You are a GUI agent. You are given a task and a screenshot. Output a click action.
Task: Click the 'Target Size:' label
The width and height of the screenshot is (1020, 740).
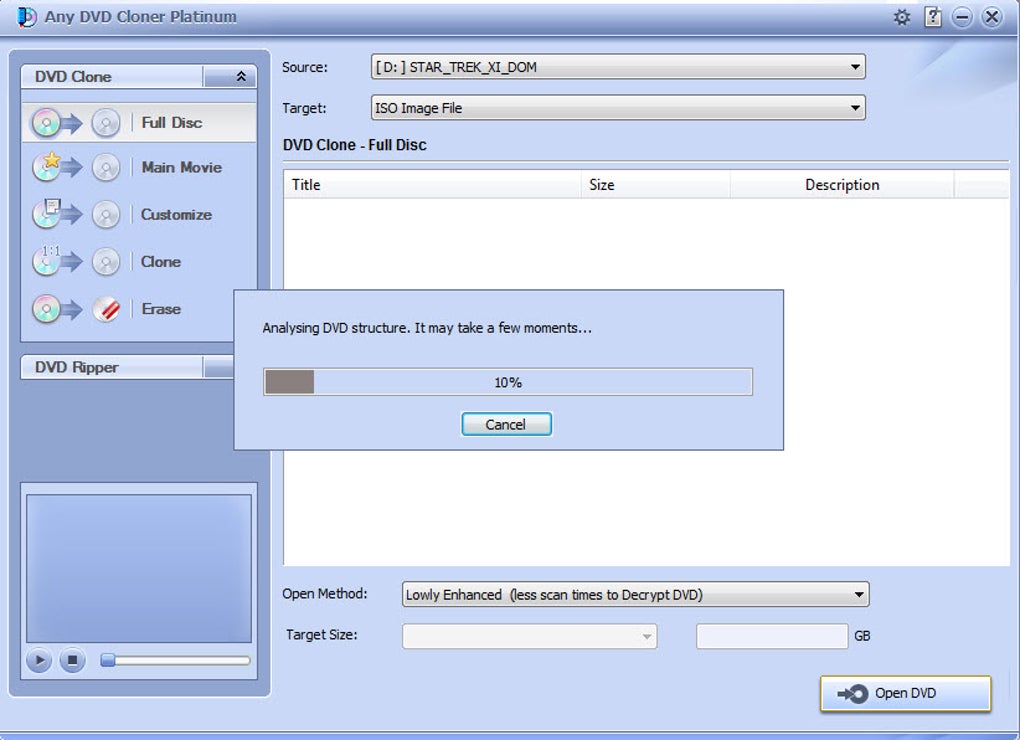(321, 635)
